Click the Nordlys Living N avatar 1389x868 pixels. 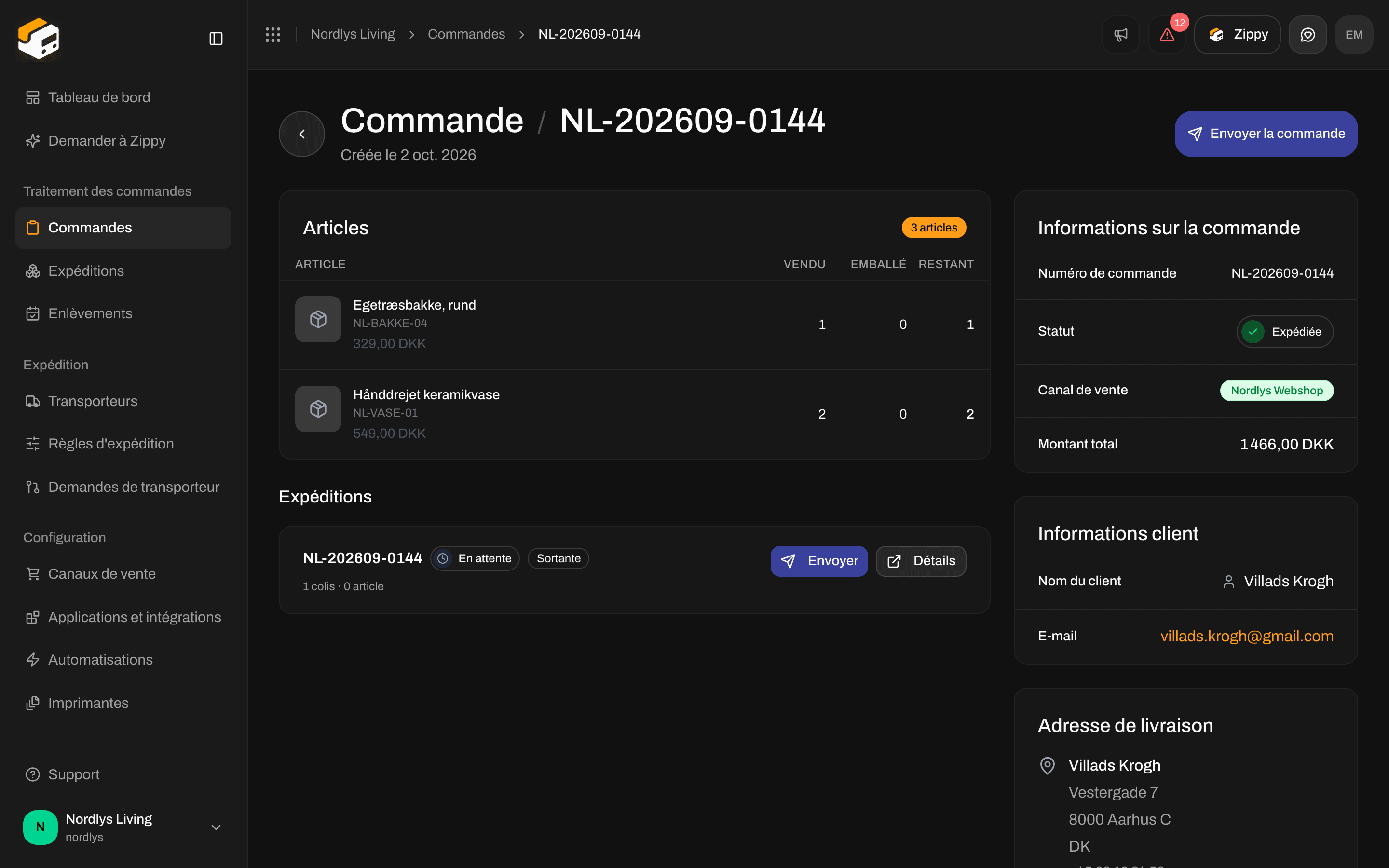[x=40, y=827]
